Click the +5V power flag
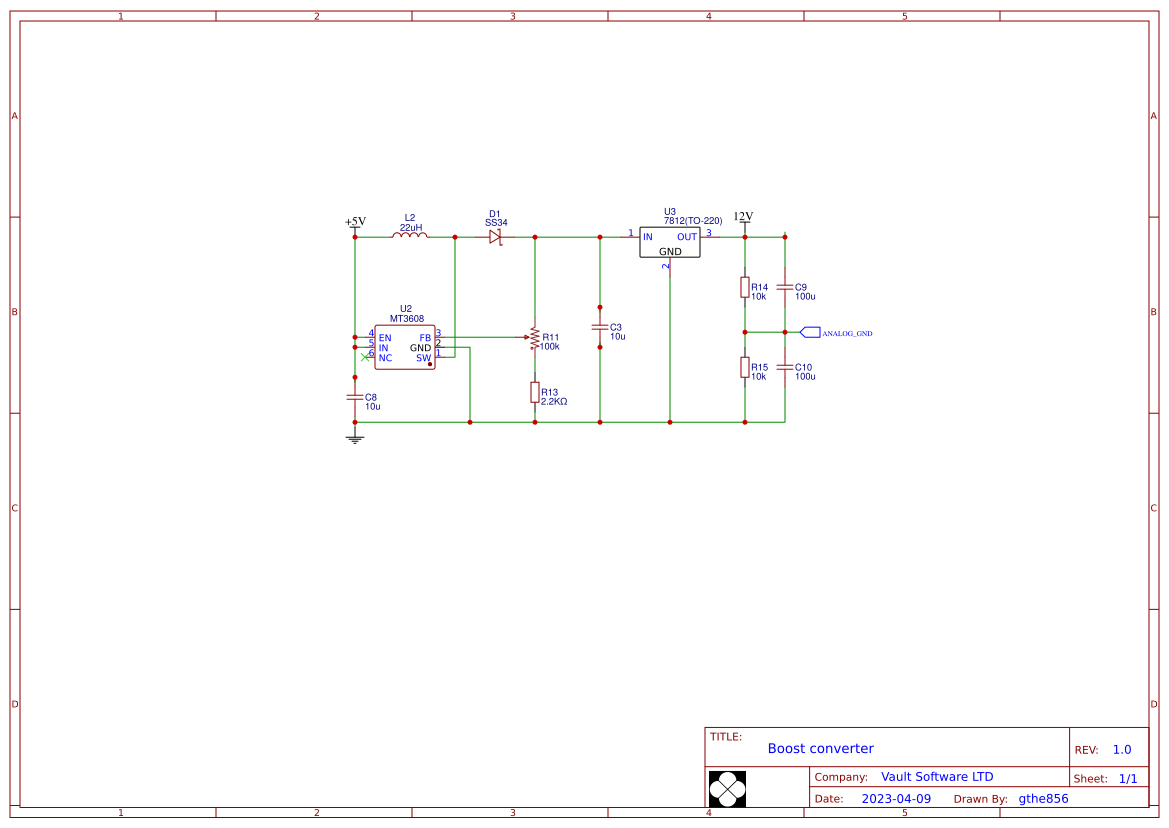Image resolution: width=1169 pixels, height=828 pixels. pos(353,221)
